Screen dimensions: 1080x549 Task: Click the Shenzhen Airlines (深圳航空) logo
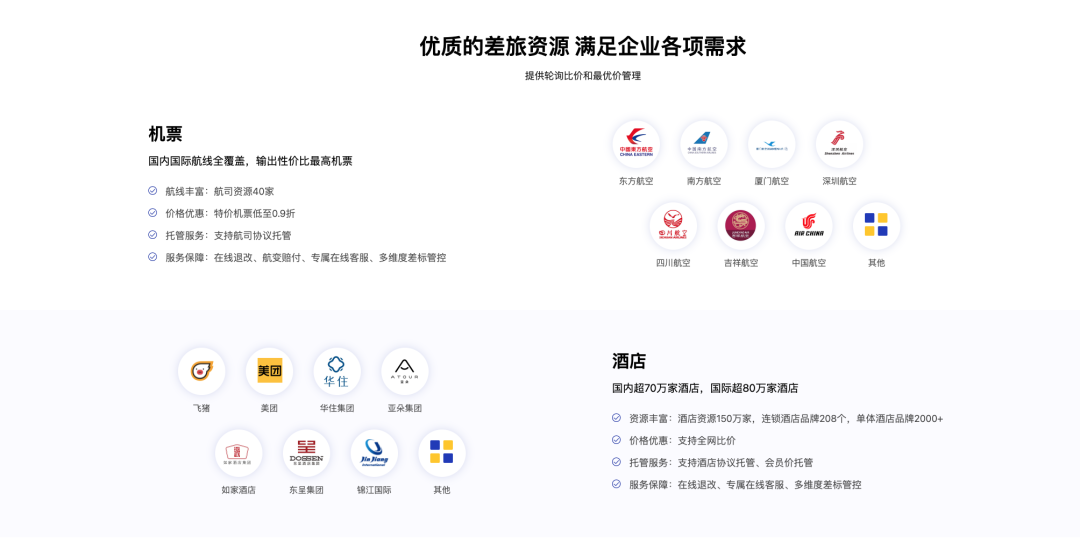click(x=839, y=144)
